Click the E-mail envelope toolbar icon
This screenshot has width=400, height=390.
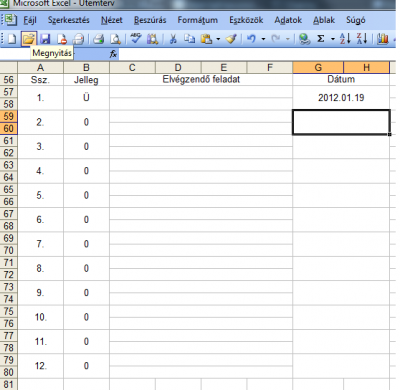pos(78,39)
